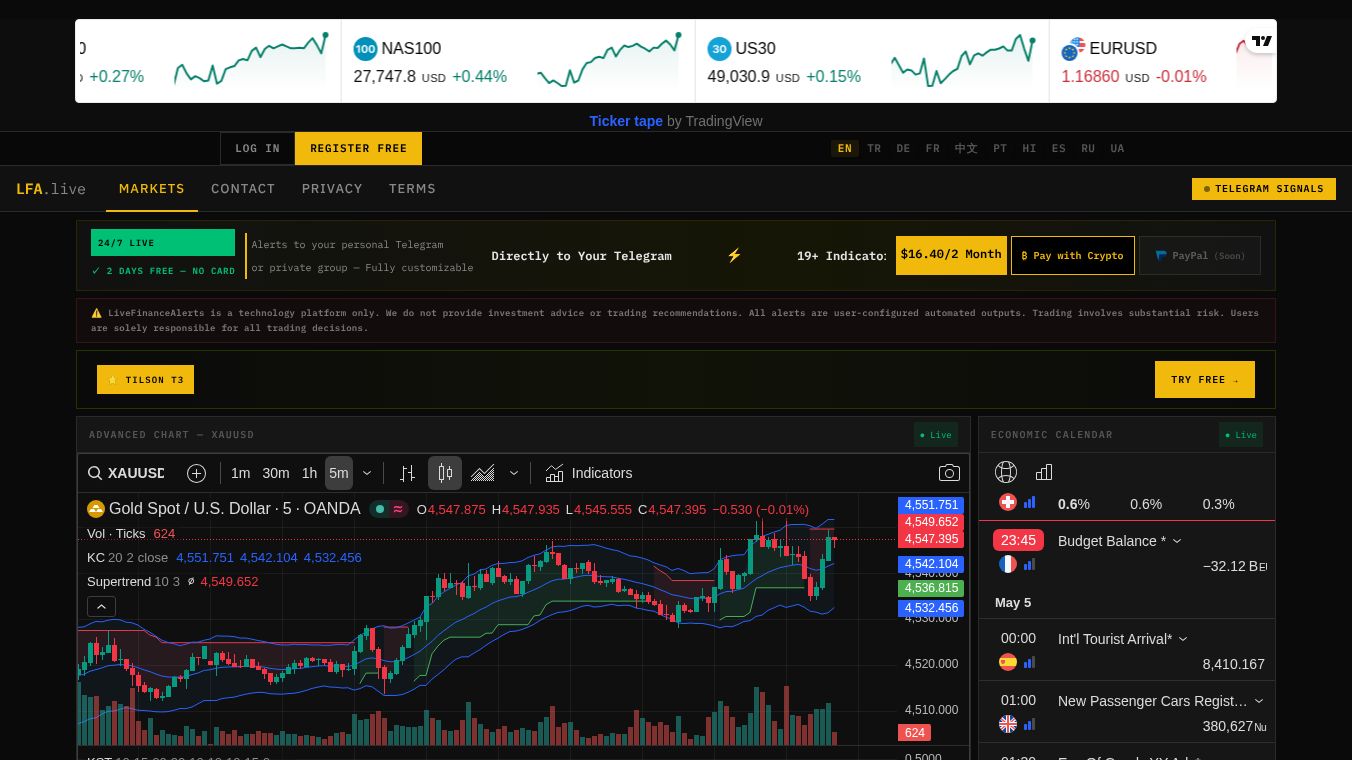1352x760 pixels.
Task: Select EN language
Action: 845,148
